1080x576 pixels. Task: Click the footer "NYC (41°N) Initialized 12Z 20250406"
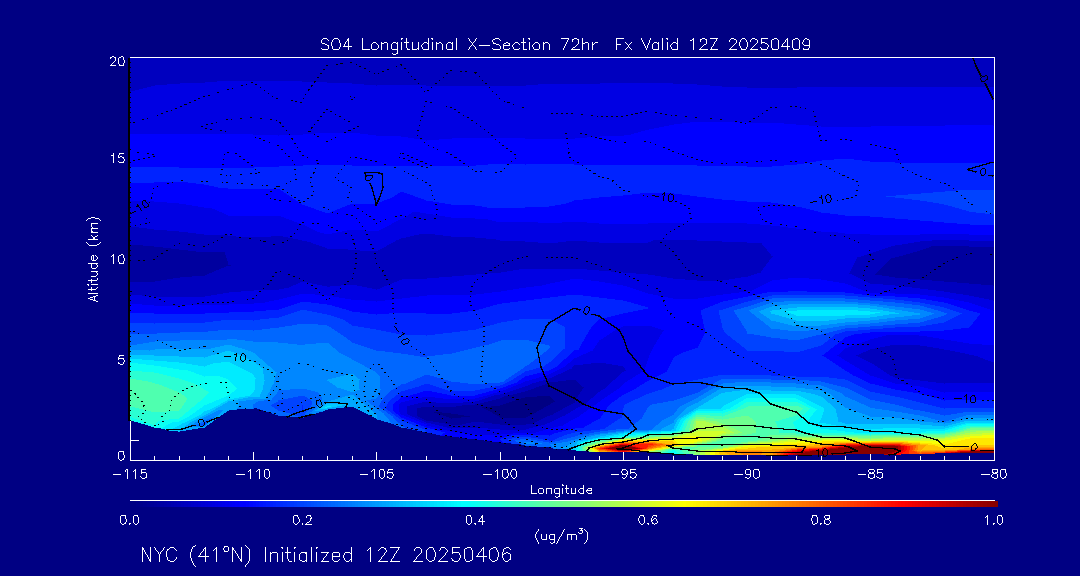click(x=326, y=555)
